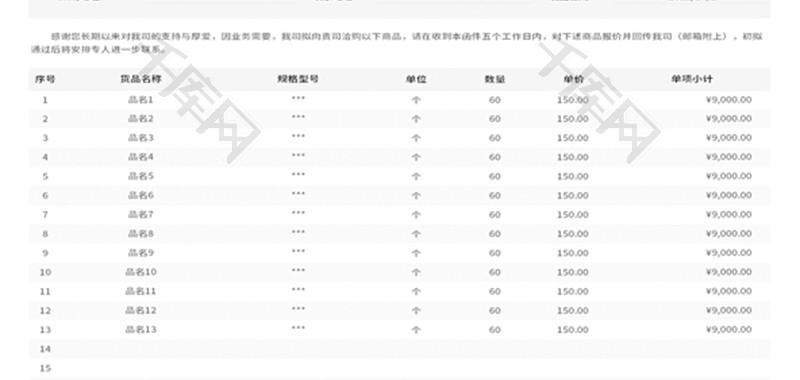Screen dimensions: 800x380
Task: Select subtotal ¥9,000.00 for 品名6
Action: [729, 195]
